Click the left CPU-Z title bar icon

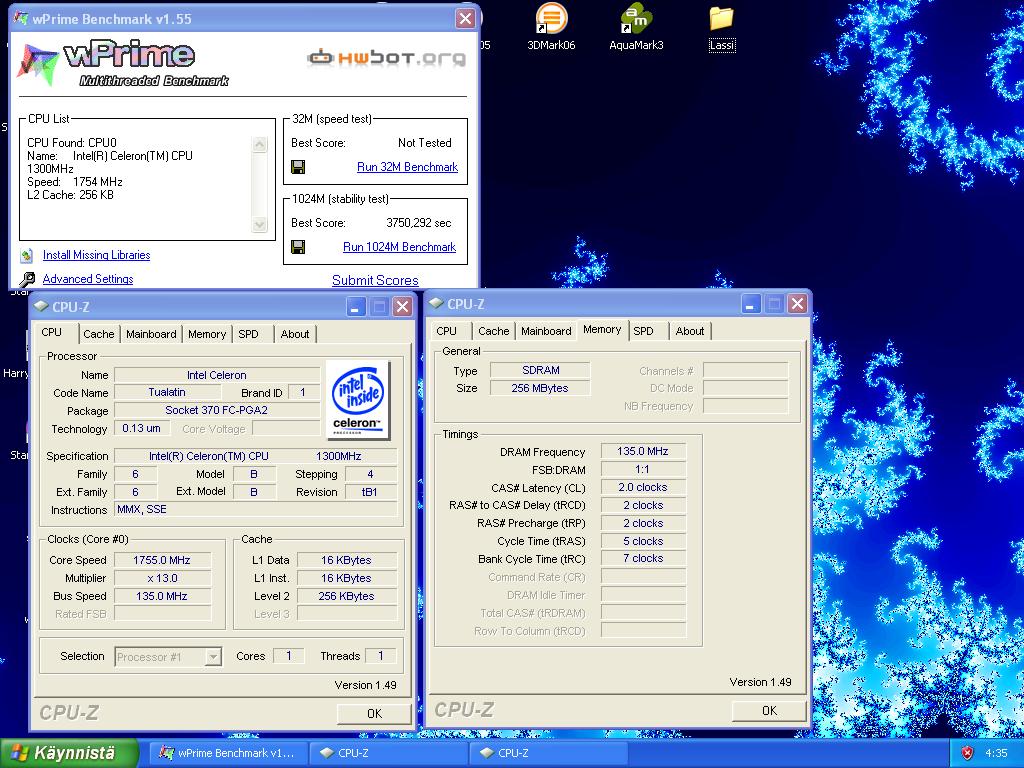click(41, 306)
